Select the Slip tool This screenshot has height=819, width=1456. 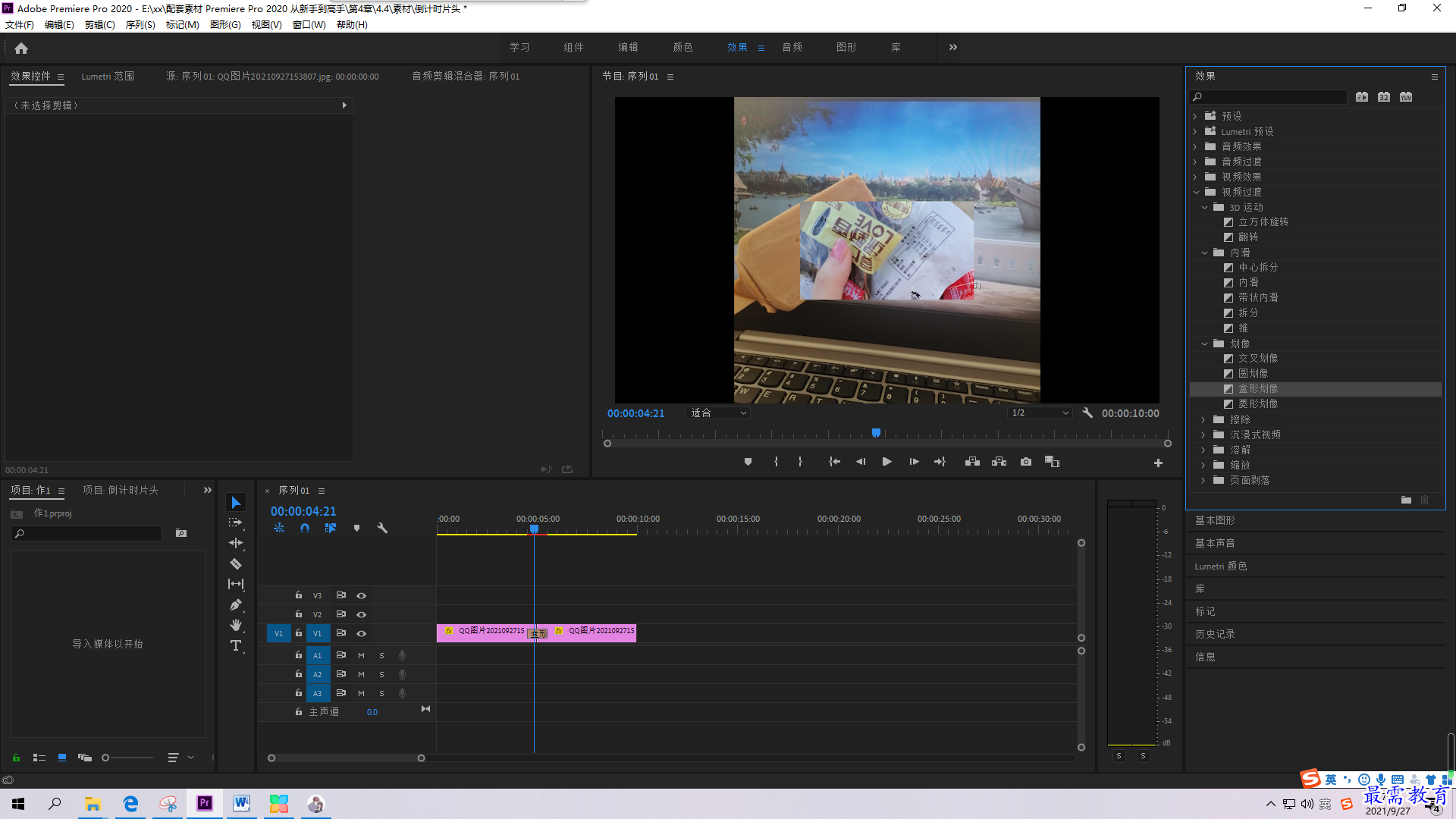pos(236,584)
